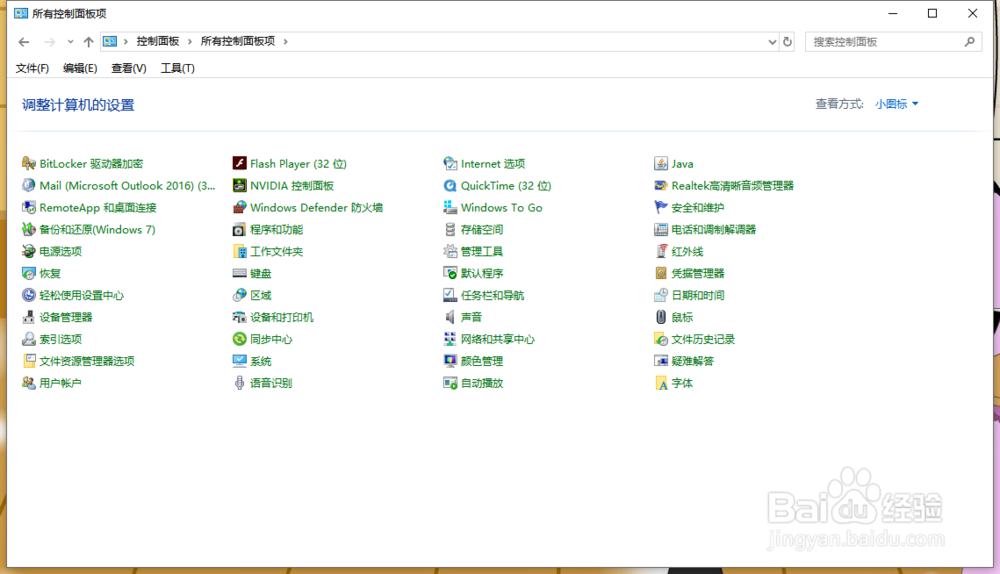Click the 轻松使用设置中心 link
Screen dimensions: 1000x574
[x=82, y=295]
